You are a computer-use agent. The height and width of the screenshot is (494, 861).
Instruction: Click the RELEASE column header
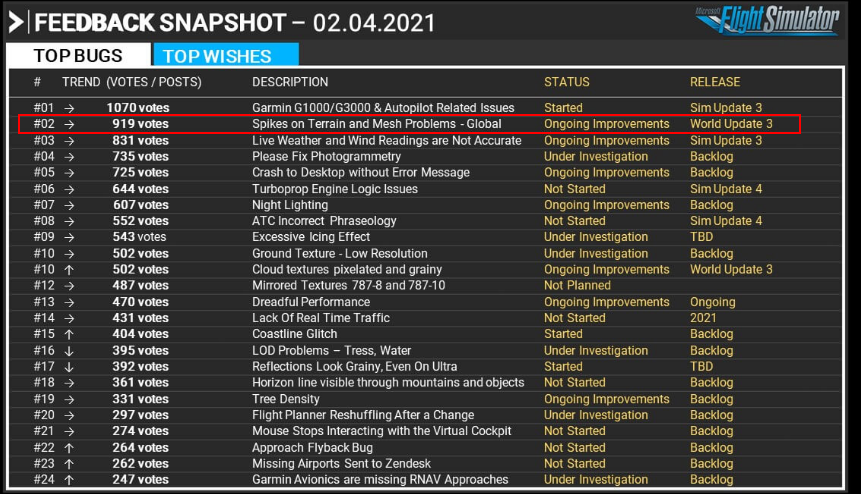coord(715,82)
